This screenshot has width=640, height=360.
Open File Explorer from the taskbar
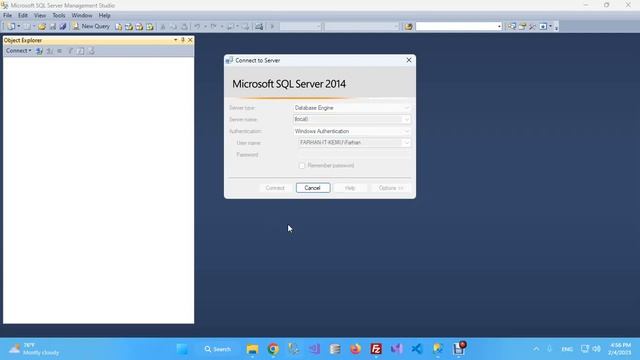(x=253, y=349)
